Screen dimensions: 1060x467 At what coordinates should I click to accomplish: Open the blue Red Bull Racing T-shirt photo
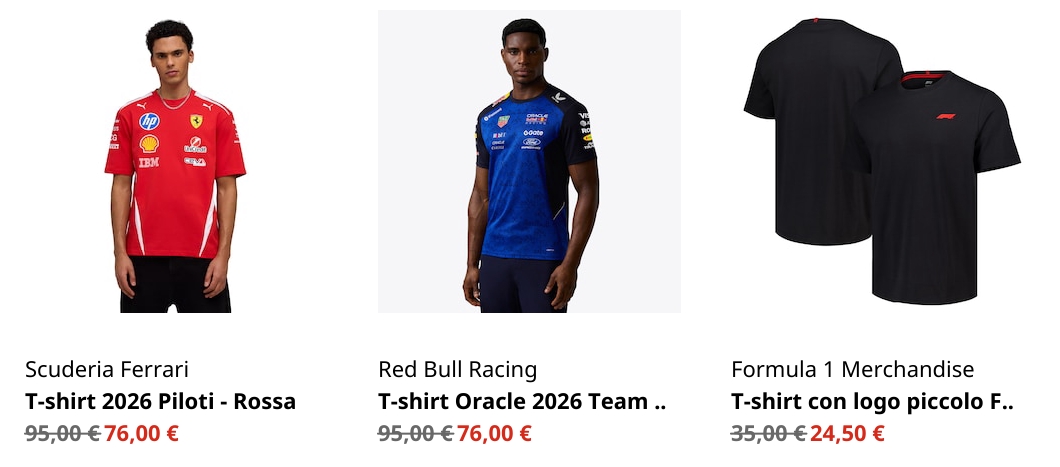529,162
